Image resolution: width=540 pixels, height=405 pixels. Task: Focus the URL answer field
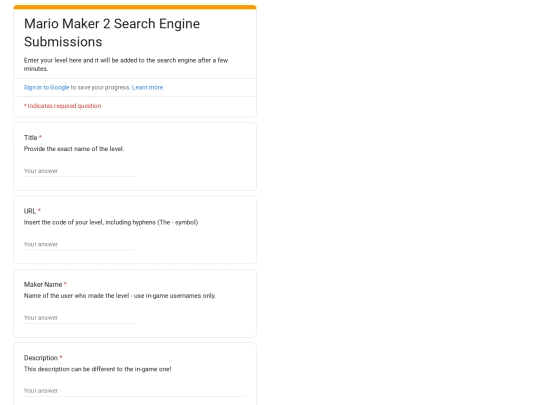79,244
